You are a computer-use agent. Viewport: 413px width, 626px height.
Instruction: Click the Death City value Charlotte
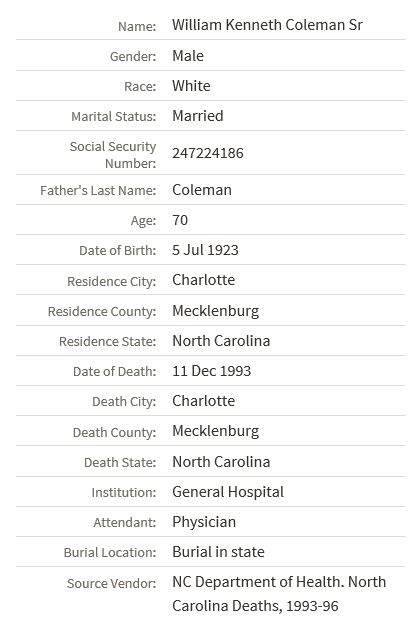[203, 401]
